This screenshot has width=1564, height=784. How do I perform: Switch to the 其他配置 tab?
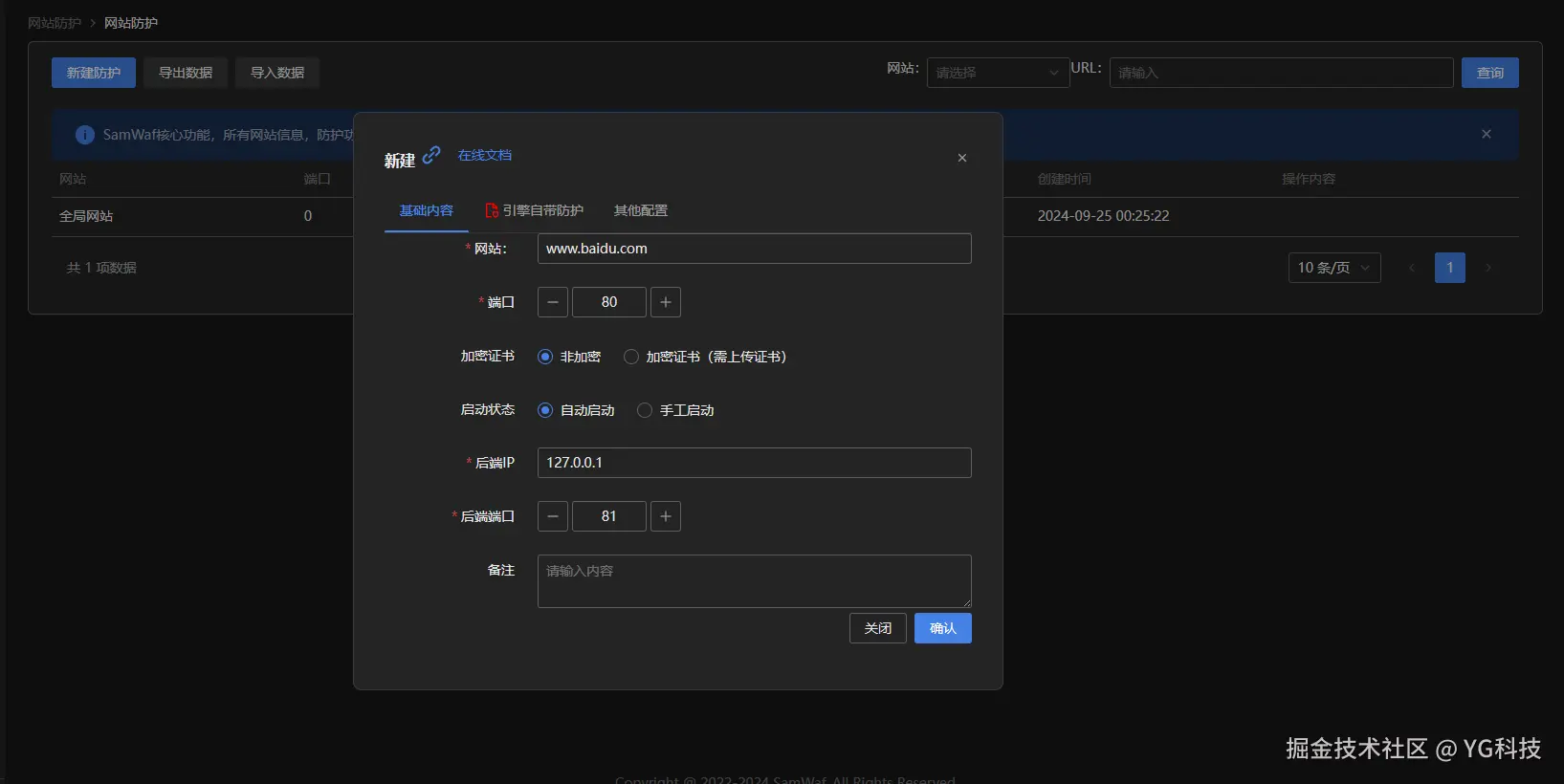point(641,210)
